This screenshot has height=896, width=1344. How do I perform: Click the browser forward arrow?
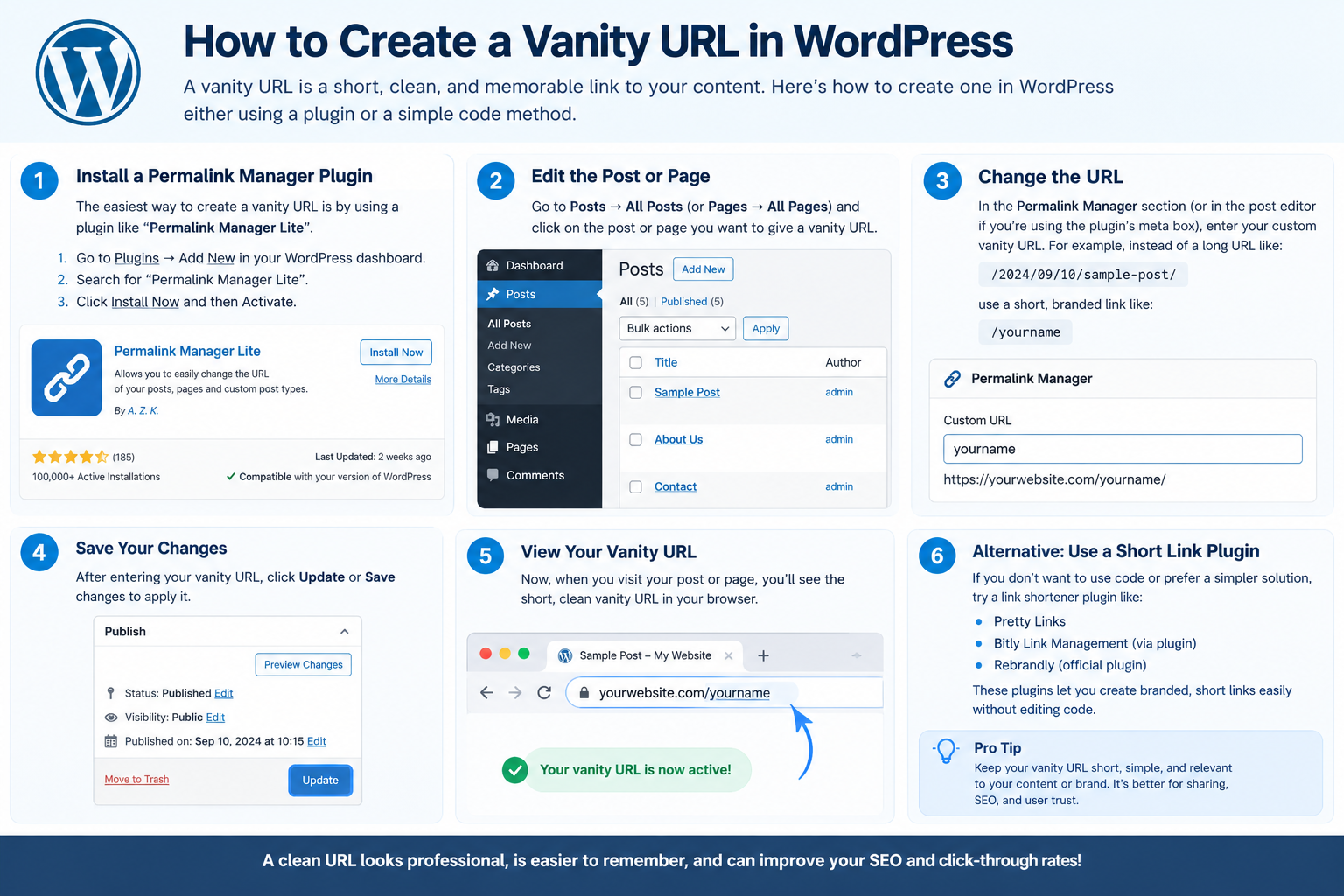[515, 692]
